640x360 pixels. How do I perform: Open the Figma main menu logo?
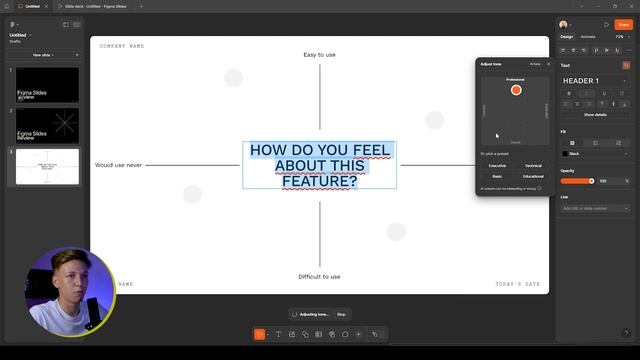[x=12, y=24]
